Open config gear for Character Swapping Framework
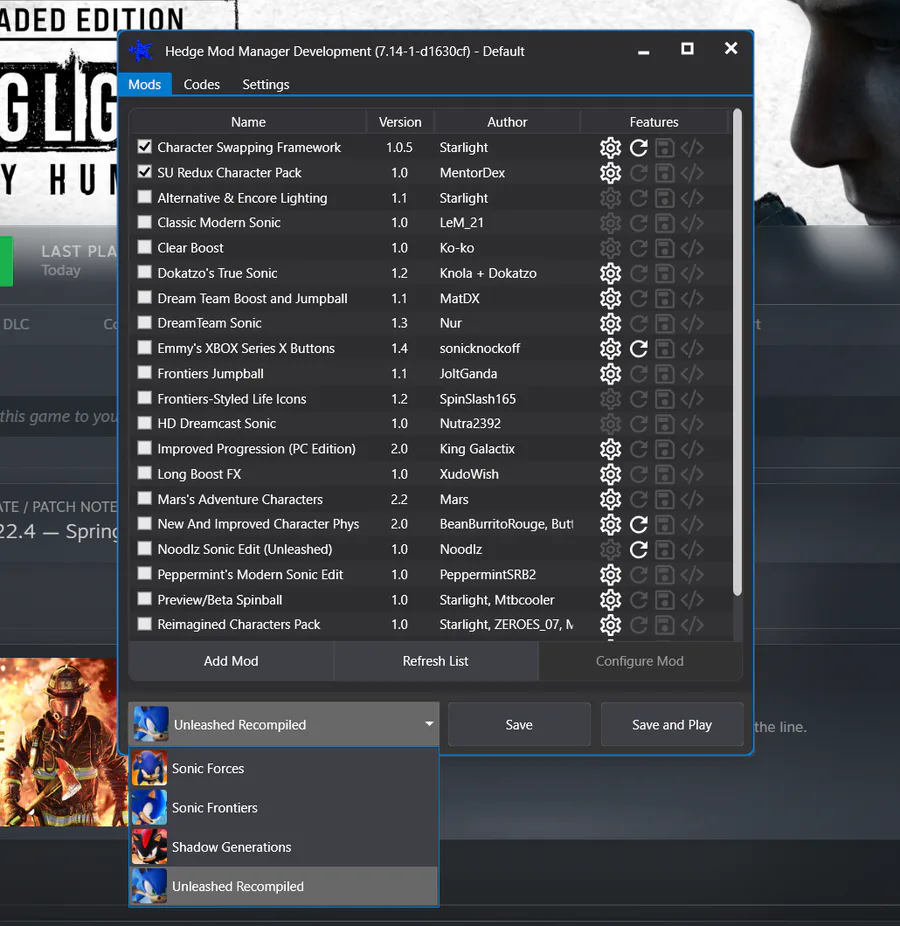900x926 pixels. click(x=610, y=148)
